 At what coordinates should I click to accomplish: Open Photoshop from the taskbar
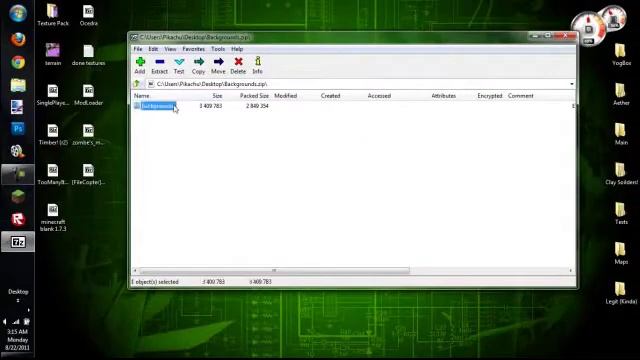pyautogui.click(x=18, y=129)
